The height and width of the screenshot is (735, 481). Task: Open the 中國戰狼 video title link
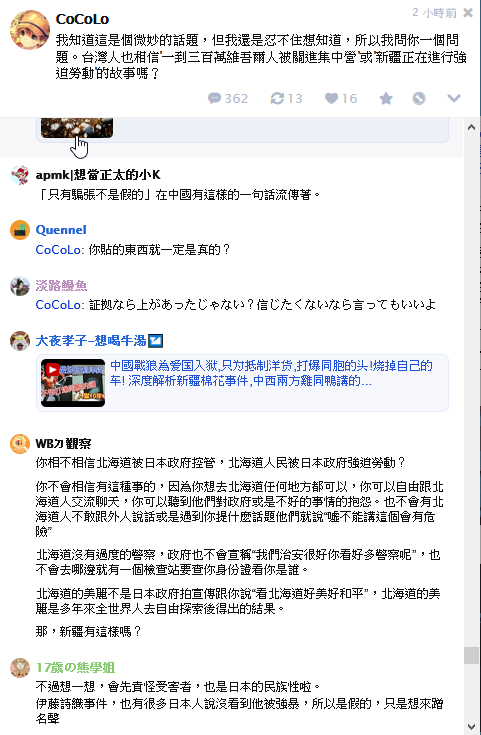[271, 373]
